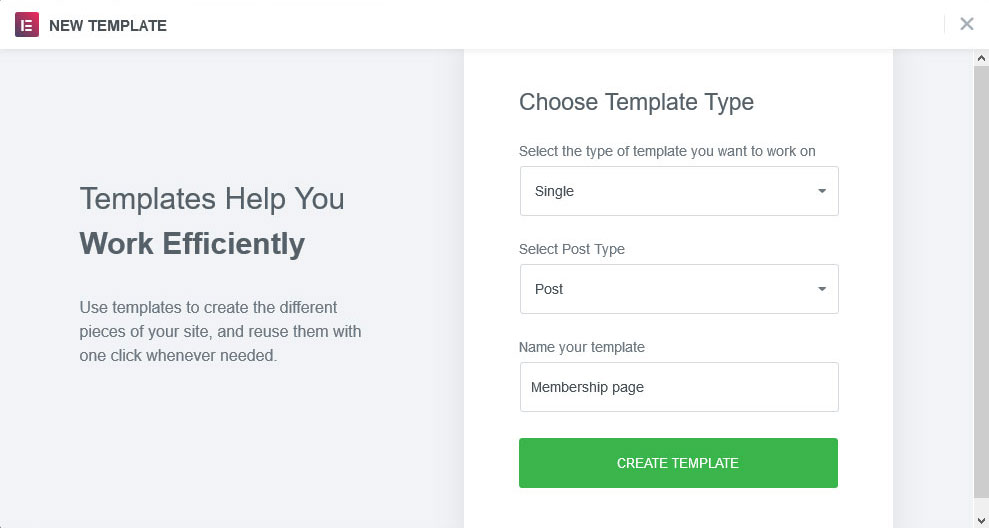The height and width of the screenshot is (528, 989).
Task: Click the caret arrow of the Post dropdown
Action: click(x=822, y=289)
